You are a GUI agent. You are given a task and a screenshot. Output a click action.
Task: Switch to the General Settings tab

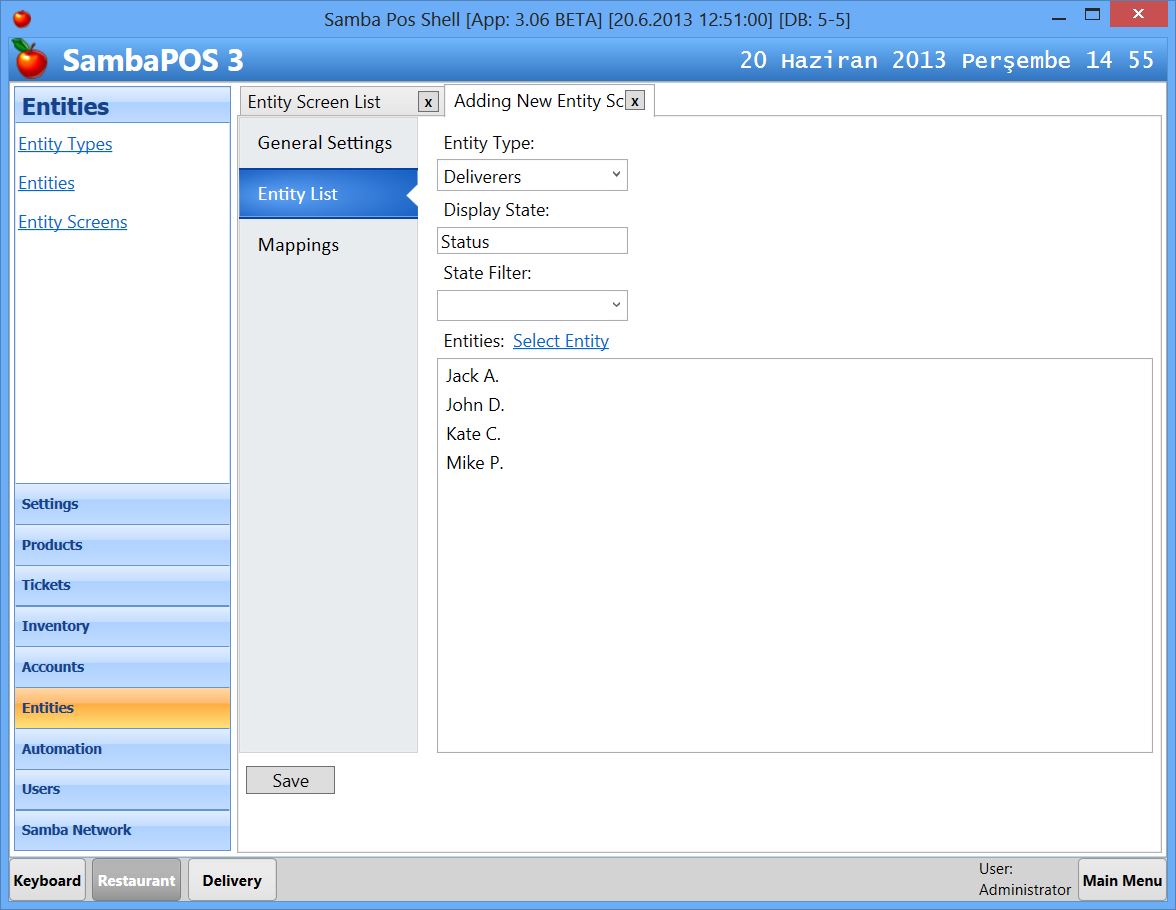coord(325,143)
